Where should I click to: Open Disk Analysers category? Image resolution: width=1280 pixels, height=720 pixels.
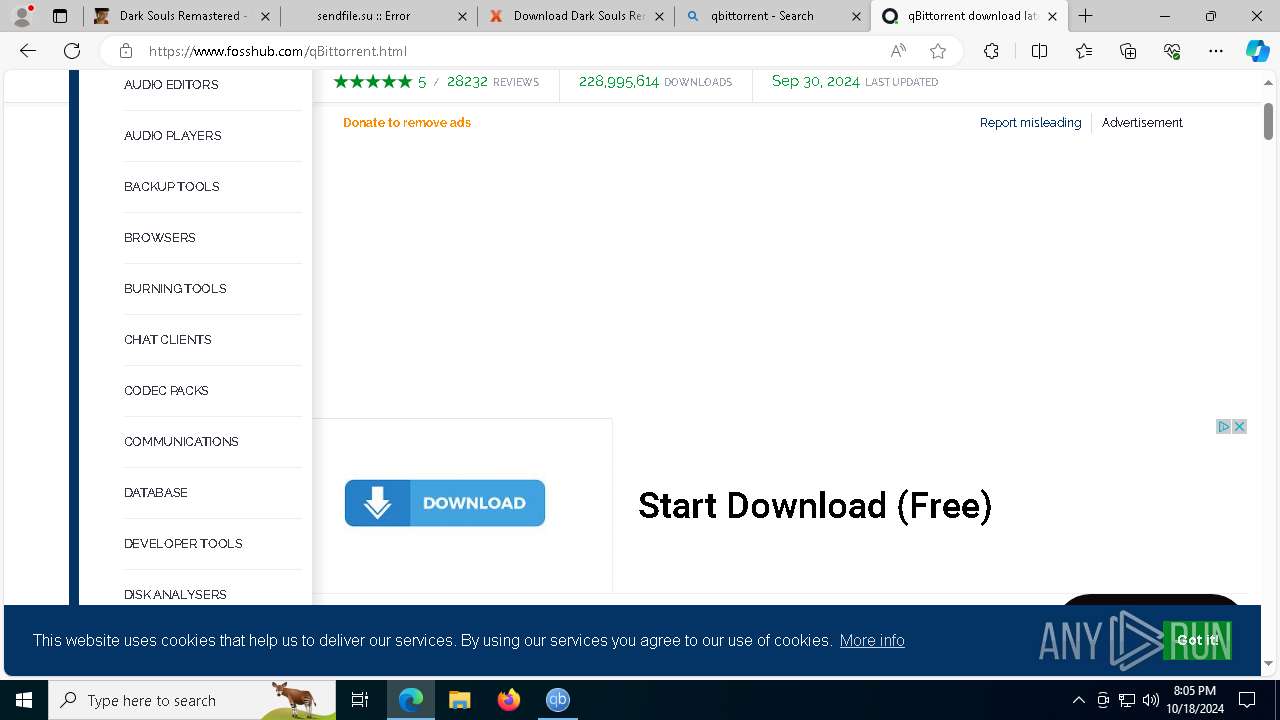pos(175,595)
